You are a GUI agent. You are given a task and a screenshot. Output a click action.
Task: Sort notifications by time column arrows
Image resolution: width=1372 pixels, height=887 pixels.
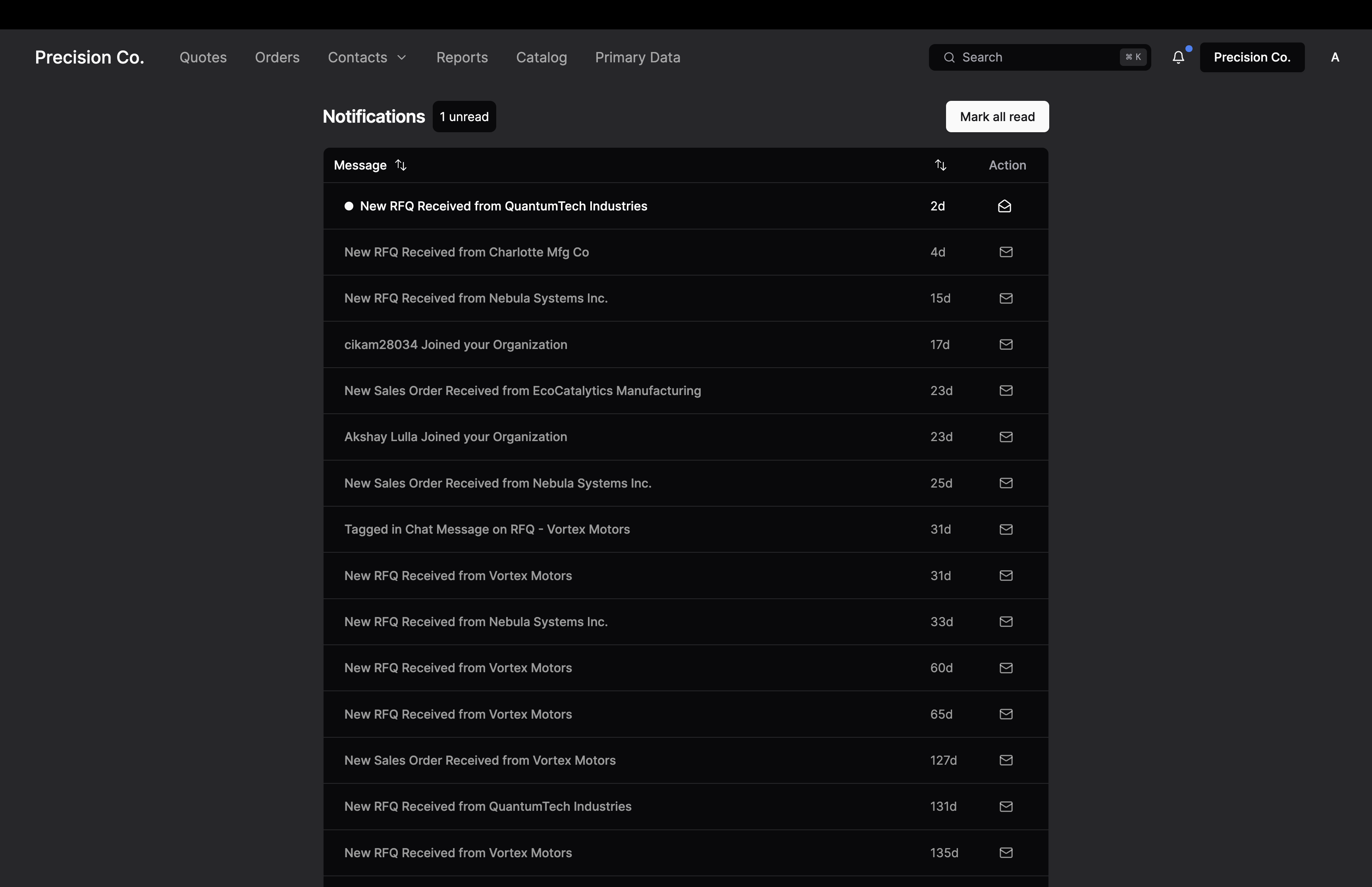click(940, 165)
